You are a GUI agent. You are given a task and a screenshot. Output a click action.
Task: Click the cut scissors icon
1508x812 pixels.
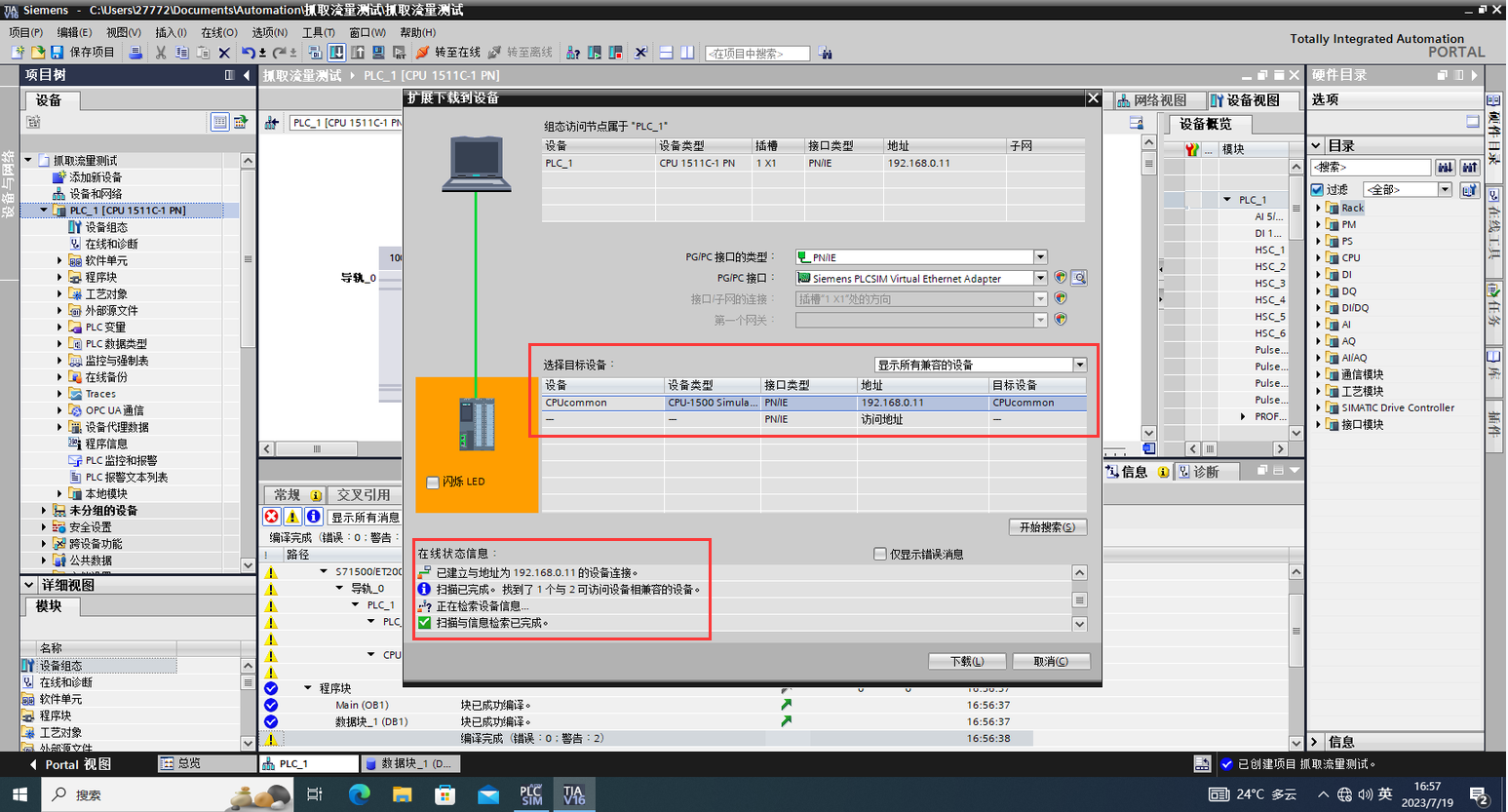tap(161, 53)
